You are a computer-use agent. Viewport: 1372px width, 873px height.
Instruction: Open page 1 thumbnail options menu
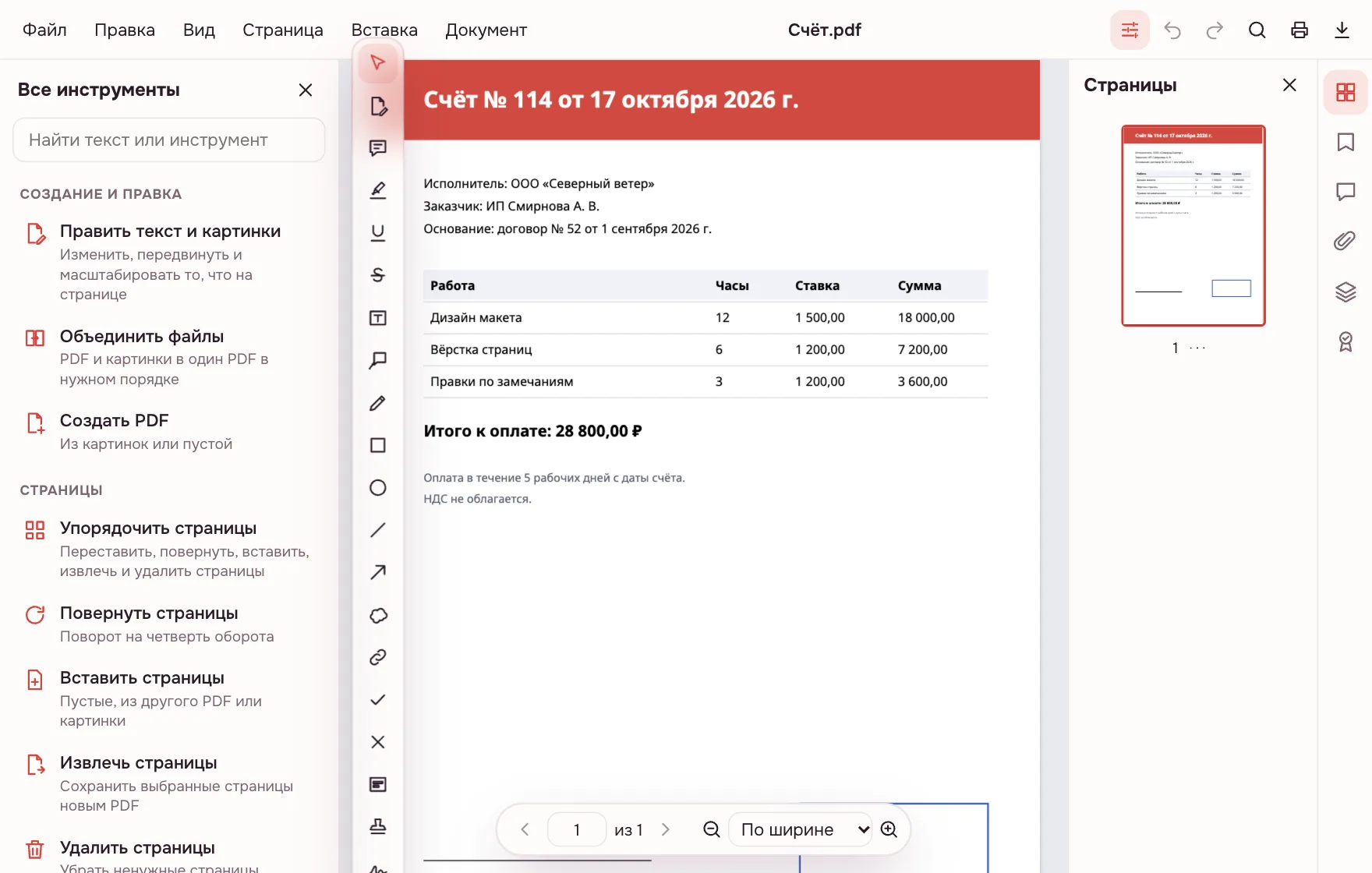tap(1198, 348)
